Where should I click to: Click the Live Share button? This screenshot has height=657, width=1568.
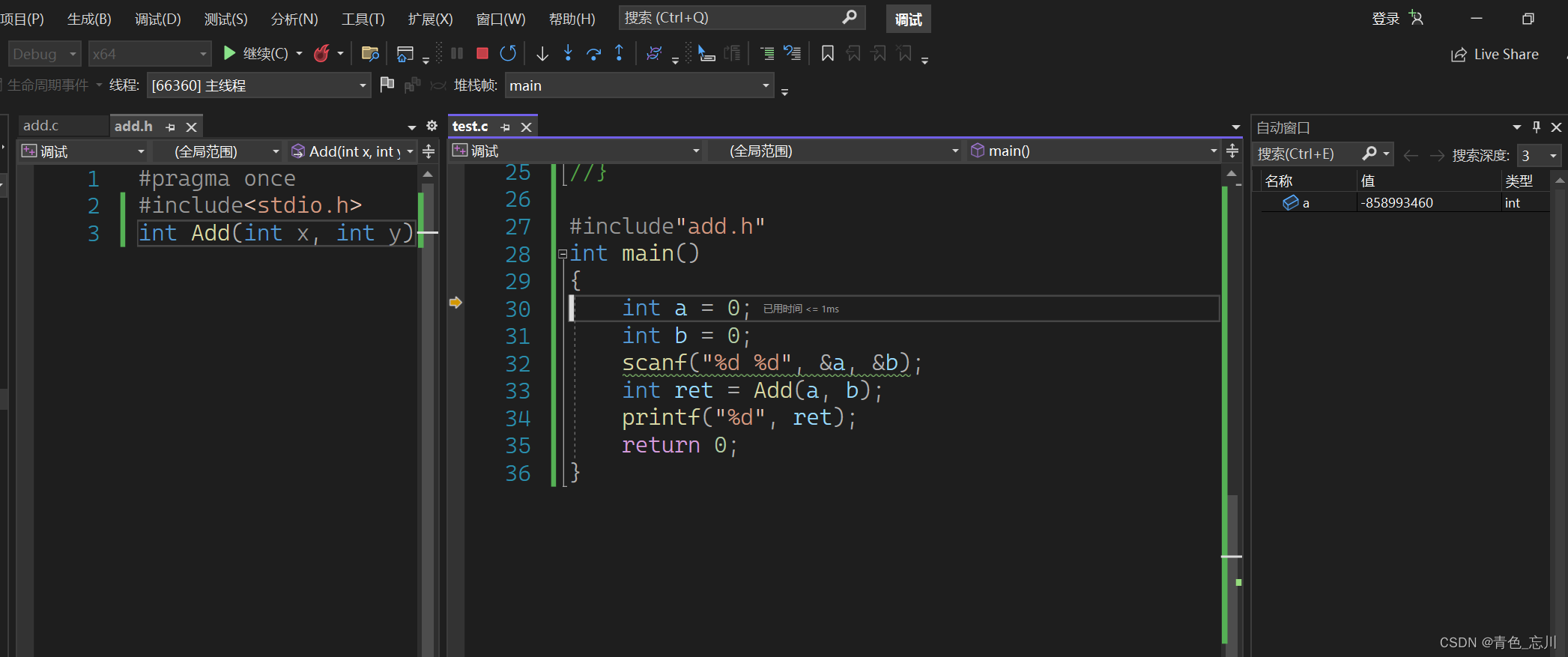pyautogui.click(x=1495, y=55)
